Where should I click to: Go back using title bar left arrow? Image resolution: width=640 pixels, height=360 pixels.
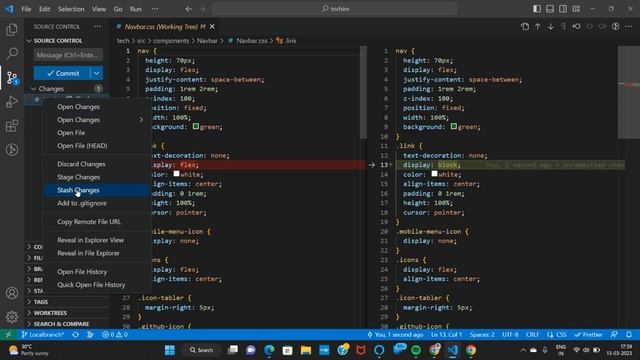[189, 9]
